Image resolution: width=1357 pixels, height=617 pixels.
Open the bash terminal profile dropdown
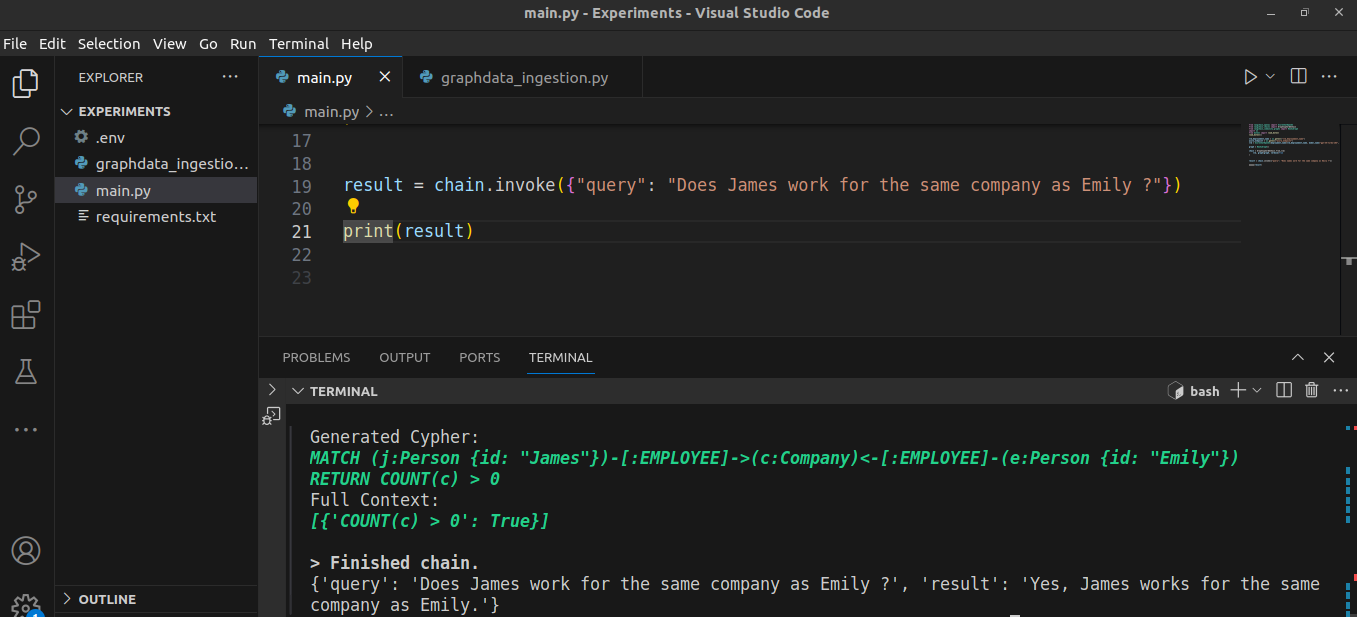[x=1256, y=390]
